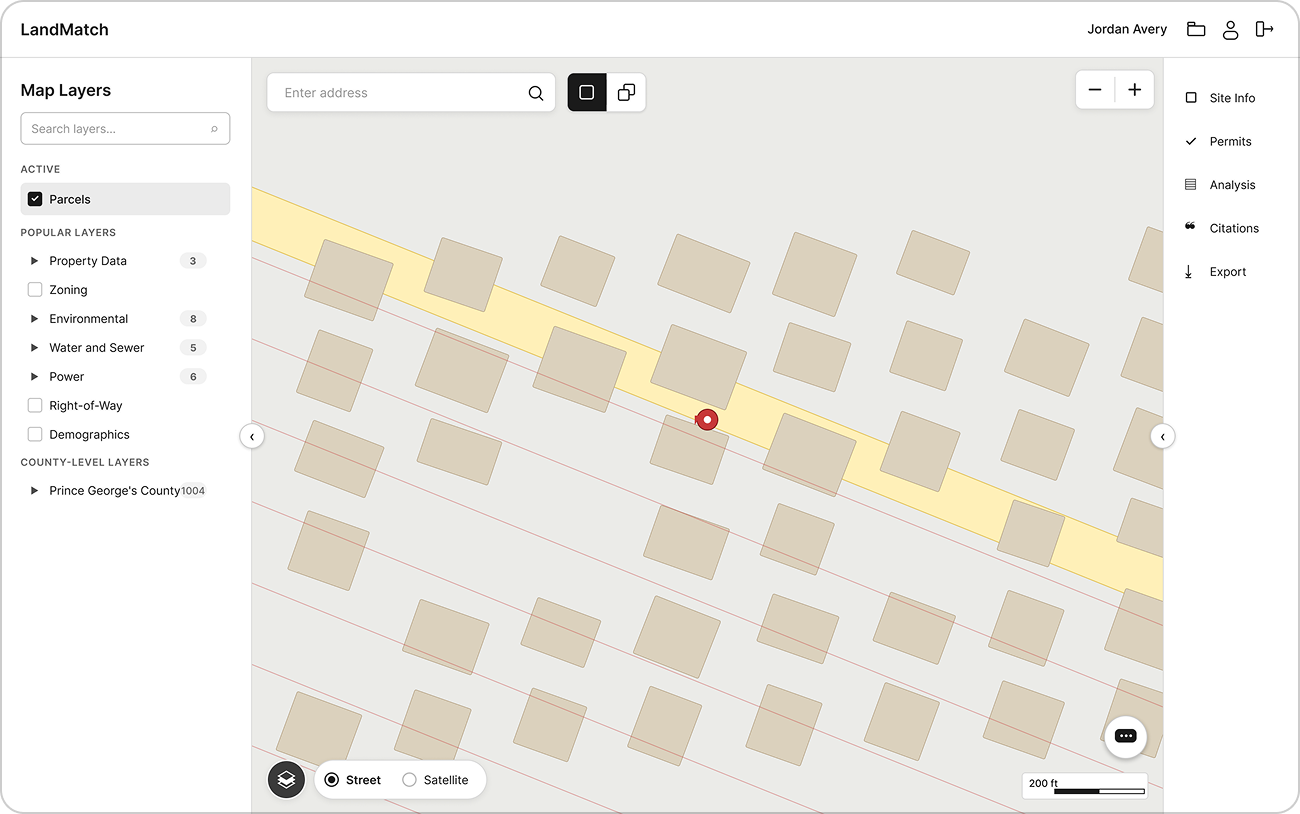Enable the Demographics layer checkbox
This screenshot has height=814, width=1300.
[35, 435]
